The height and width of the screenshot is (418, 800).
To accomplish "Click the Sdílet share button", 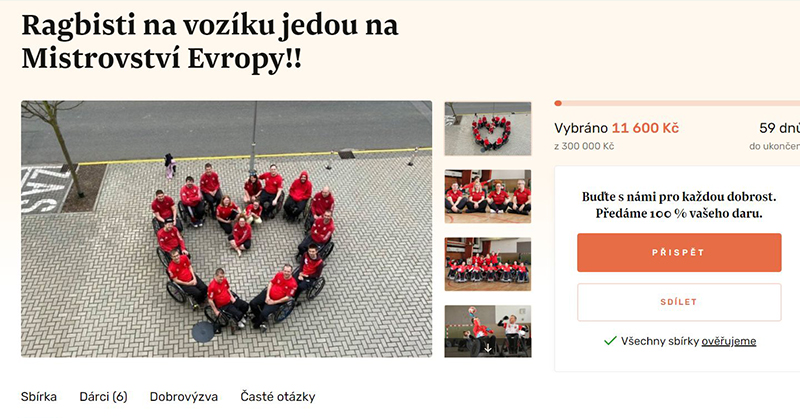I will [679, 302].
